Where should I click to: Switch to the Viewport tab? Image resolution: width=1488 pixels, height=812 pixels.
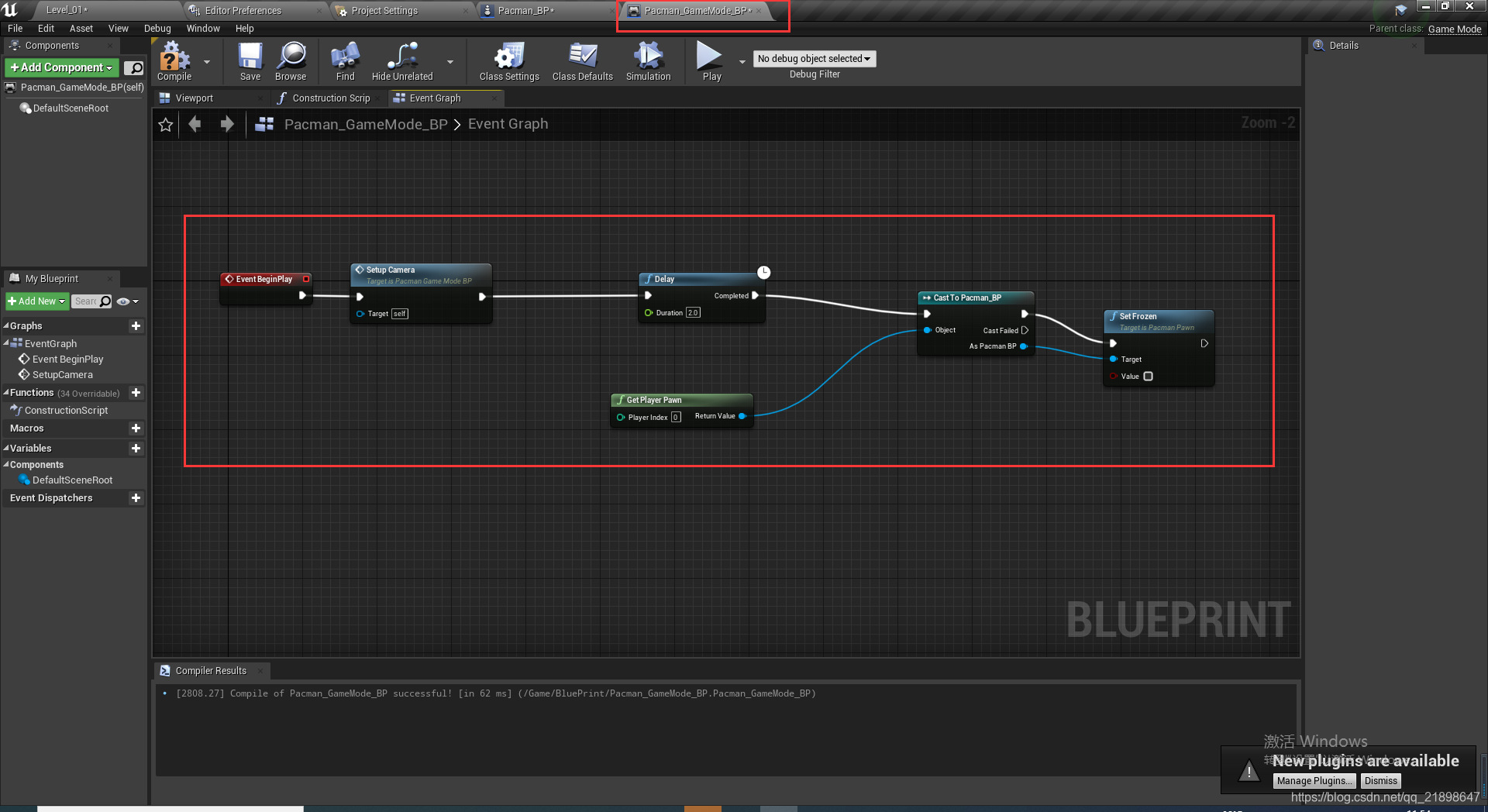click(194, 98)
